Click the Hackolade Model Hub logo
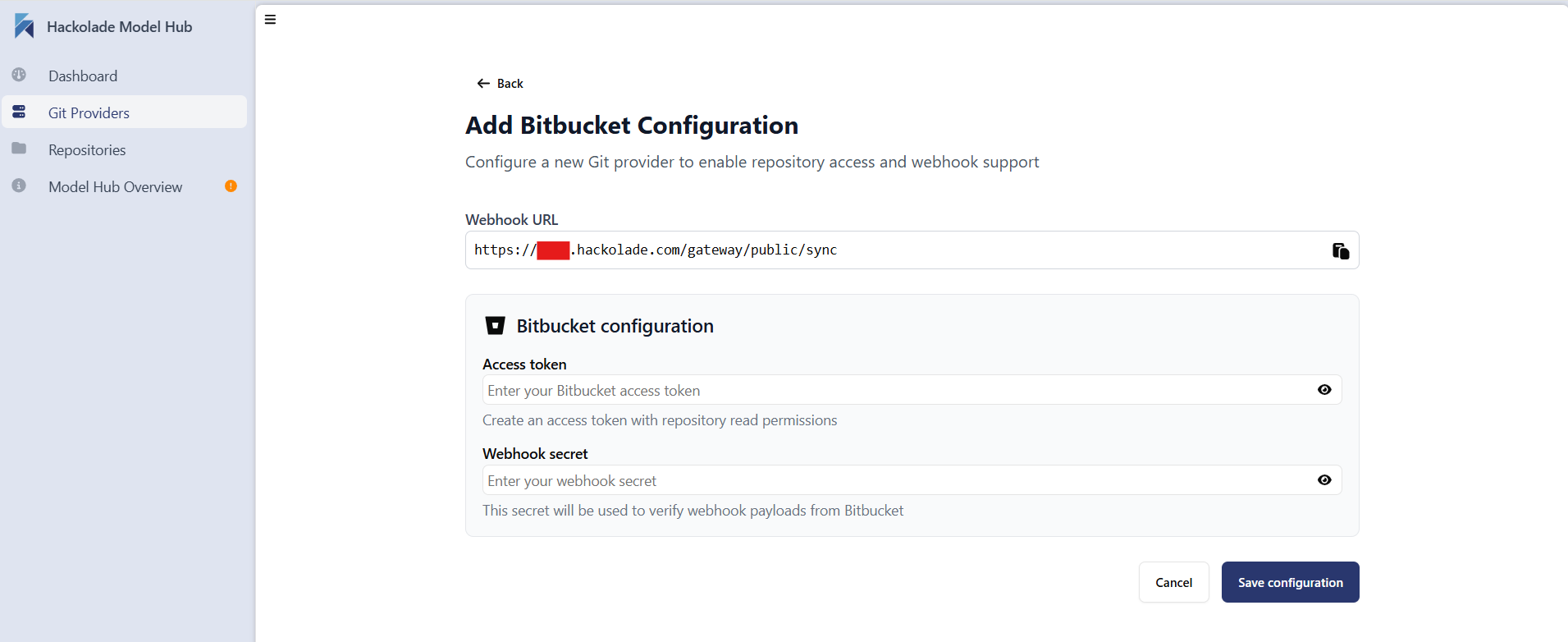 coord(24,25)
